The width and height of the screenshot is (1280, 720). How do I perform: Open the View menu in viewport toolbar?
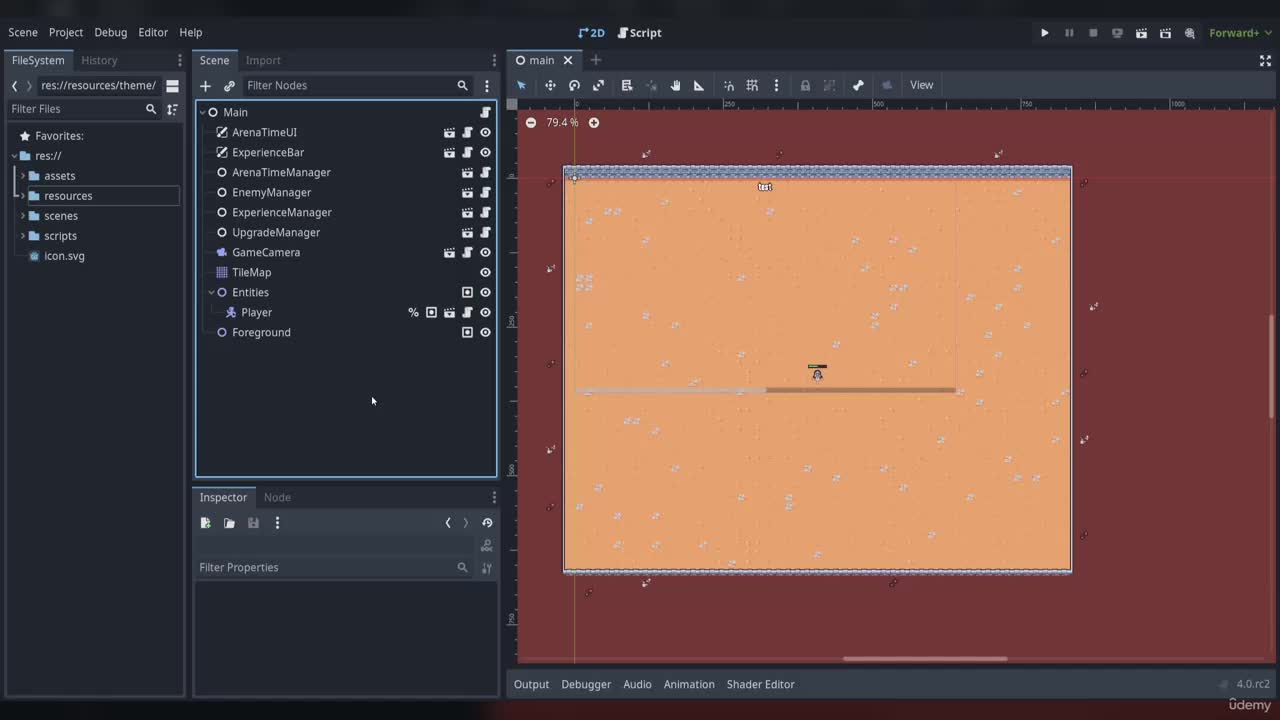click(x=921, y=85)
